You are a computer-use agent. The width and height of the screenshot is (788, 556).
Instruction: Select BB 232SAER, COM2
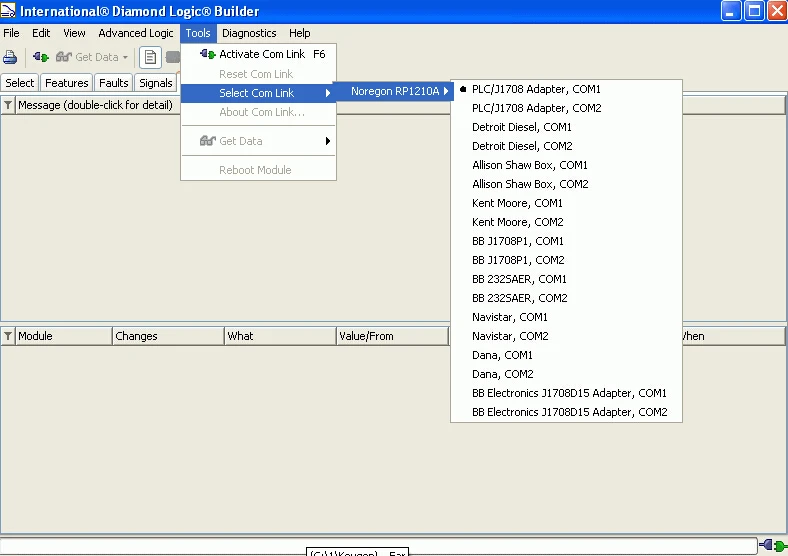click(x=566, y=298)
